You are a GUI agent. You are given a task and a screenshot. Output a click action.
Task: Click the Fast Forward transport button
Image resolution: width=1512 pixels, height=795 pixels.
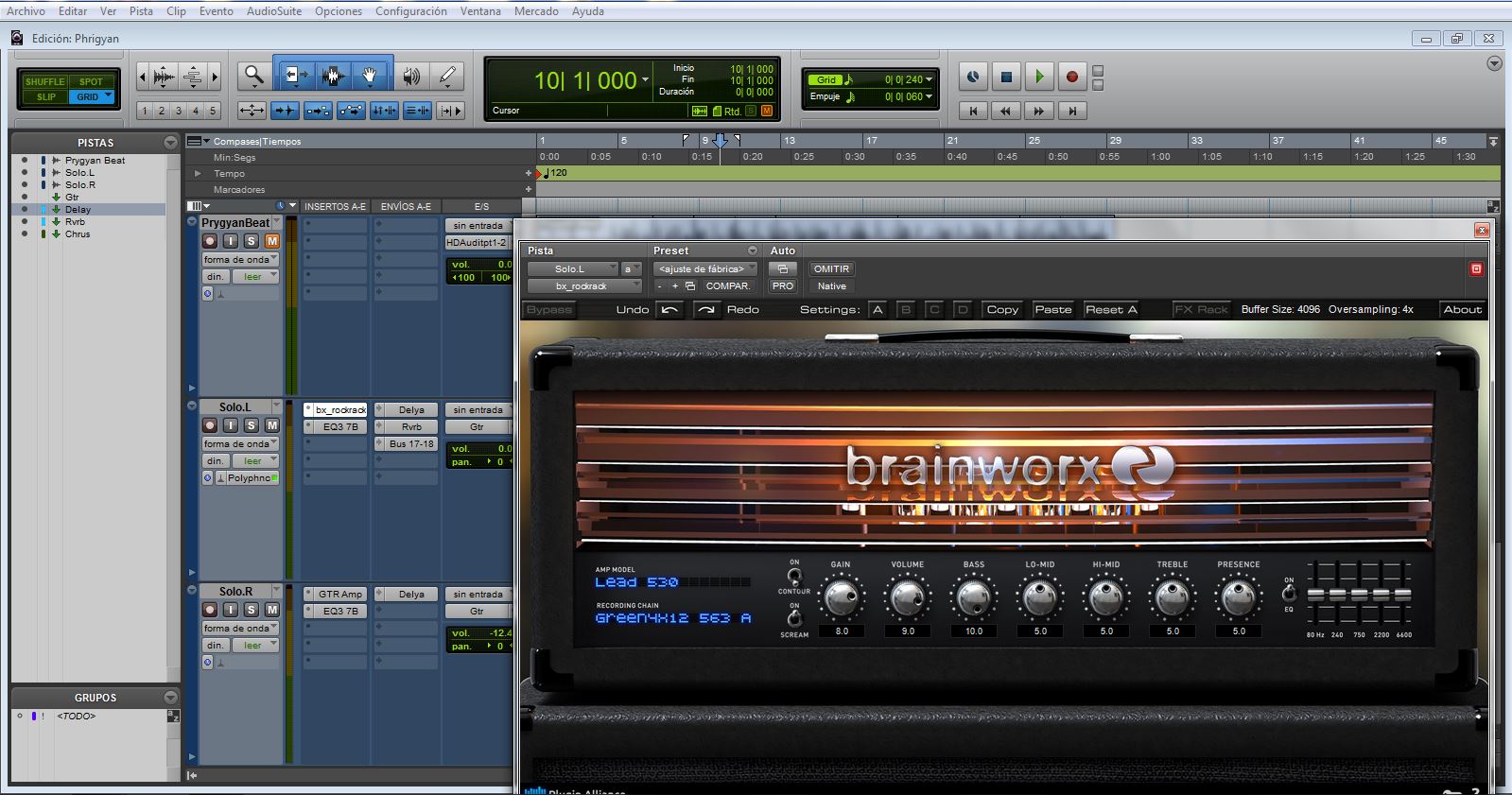(x=1038, y=111)
